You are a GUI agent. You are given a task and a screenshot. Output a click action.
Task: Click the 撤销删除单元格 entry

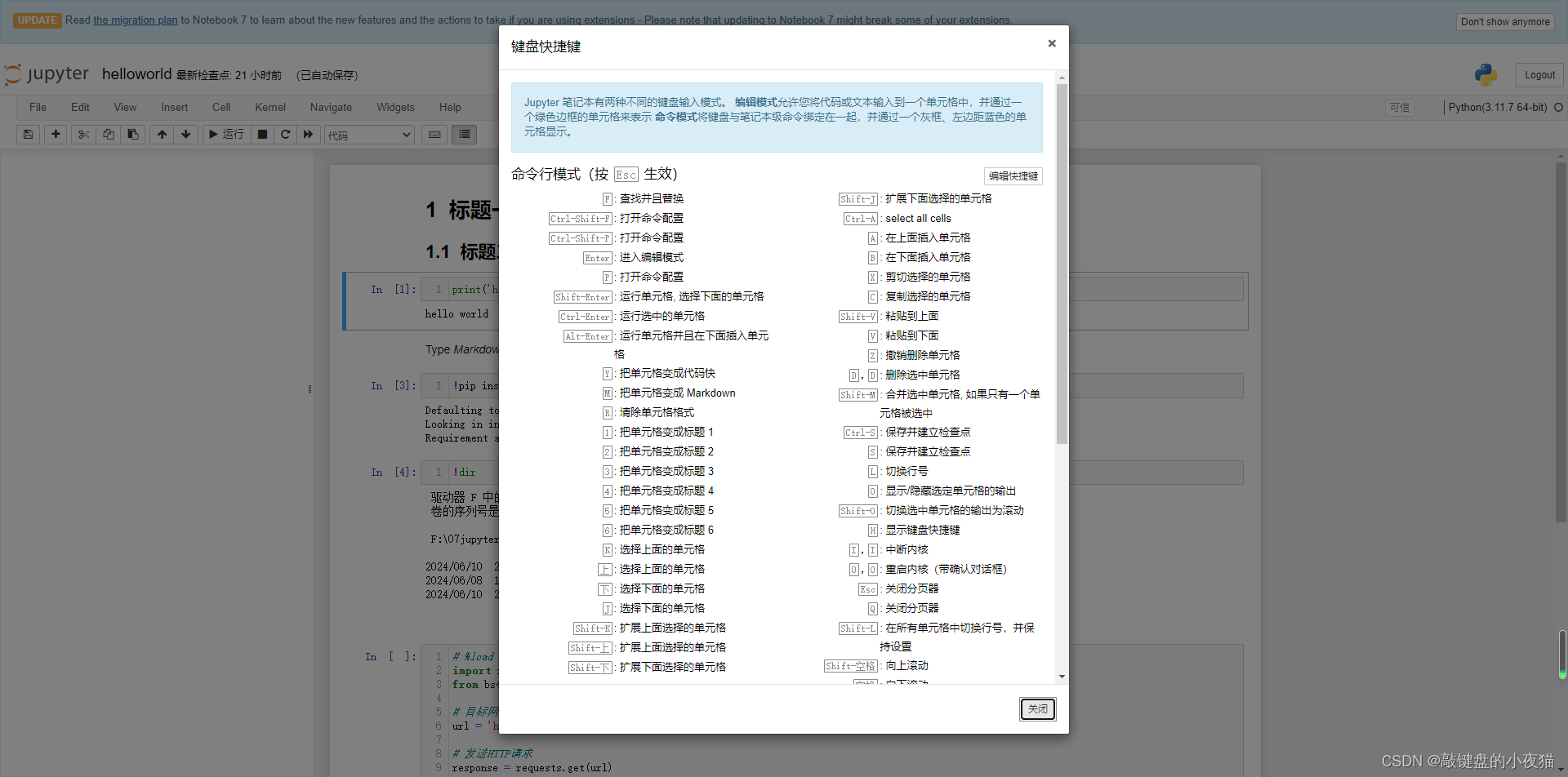coord(923,356)
